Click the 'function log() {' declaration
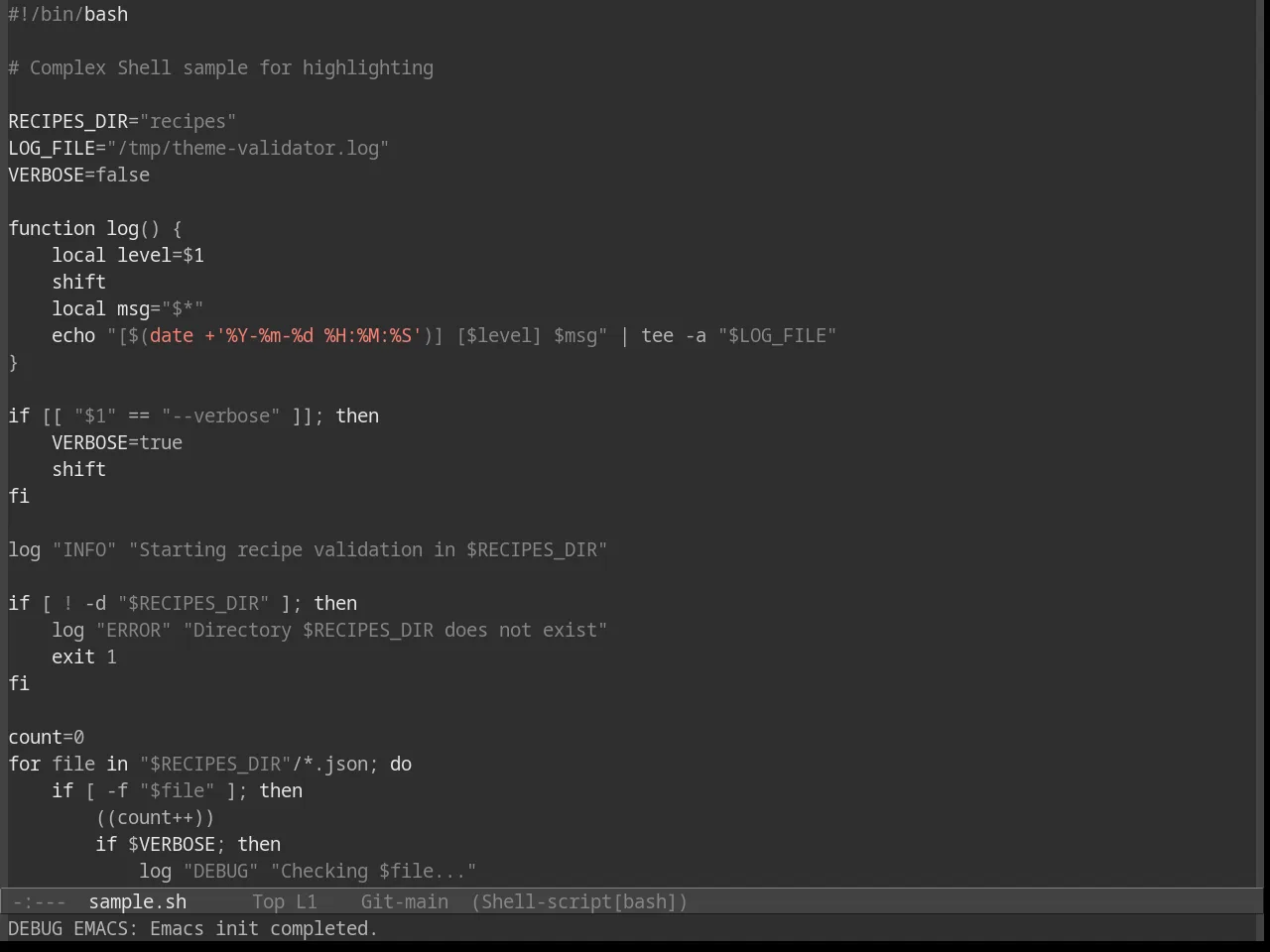 pyautogui.click(x=95, y=229)
